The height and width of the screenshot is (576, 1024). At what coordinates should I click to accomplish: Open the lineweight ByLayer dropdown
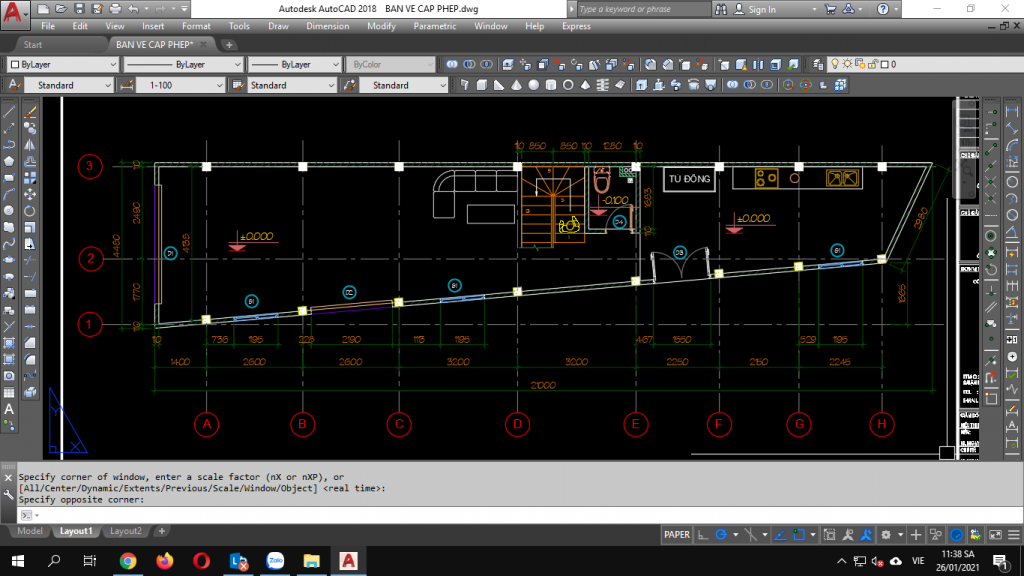click(295, 64)
